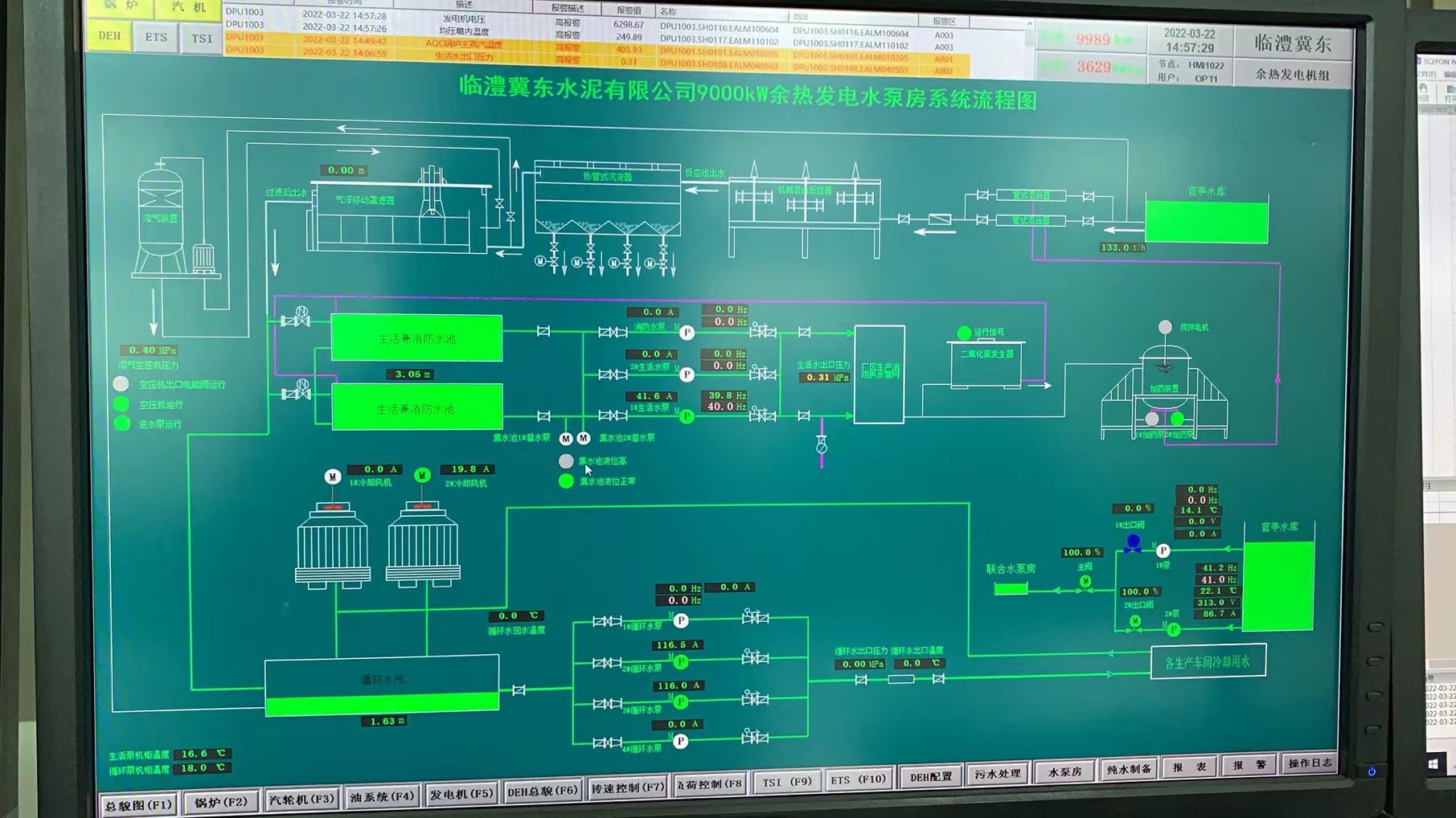Switch to the ETS tab at top left
This screenshot has width=1456, height=818.
tap(156, 37)
